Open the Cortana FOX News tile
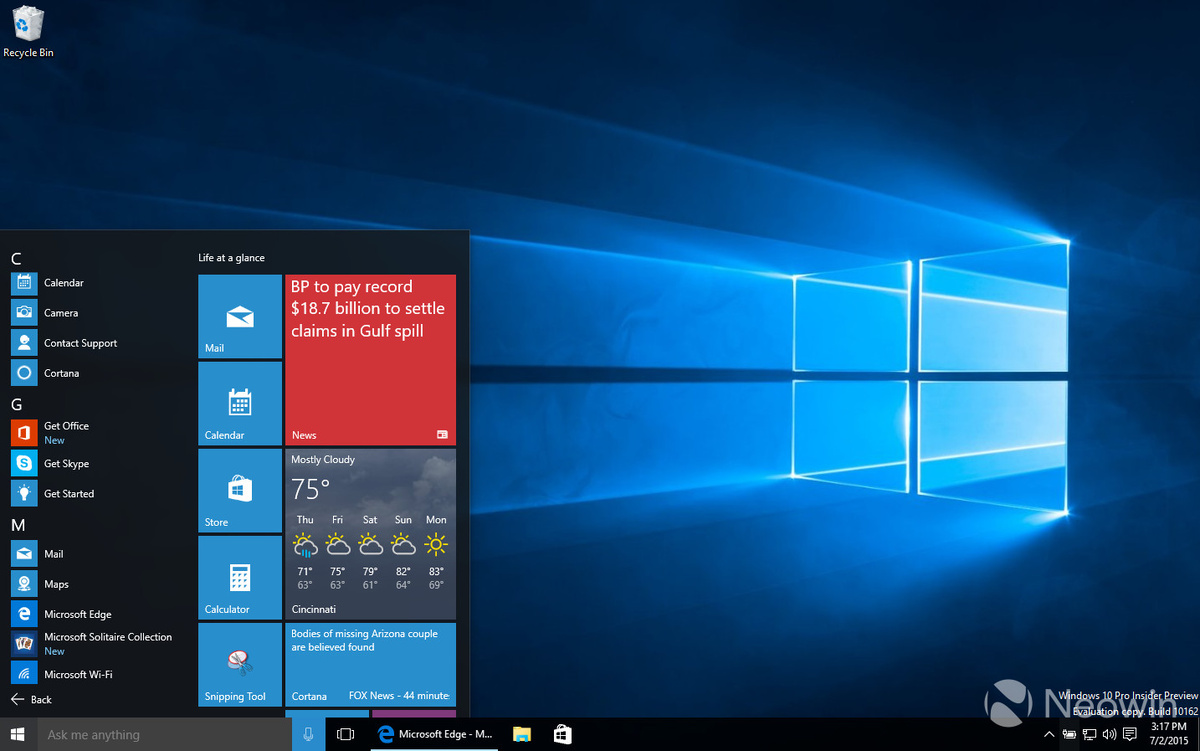 pos(370,664)
